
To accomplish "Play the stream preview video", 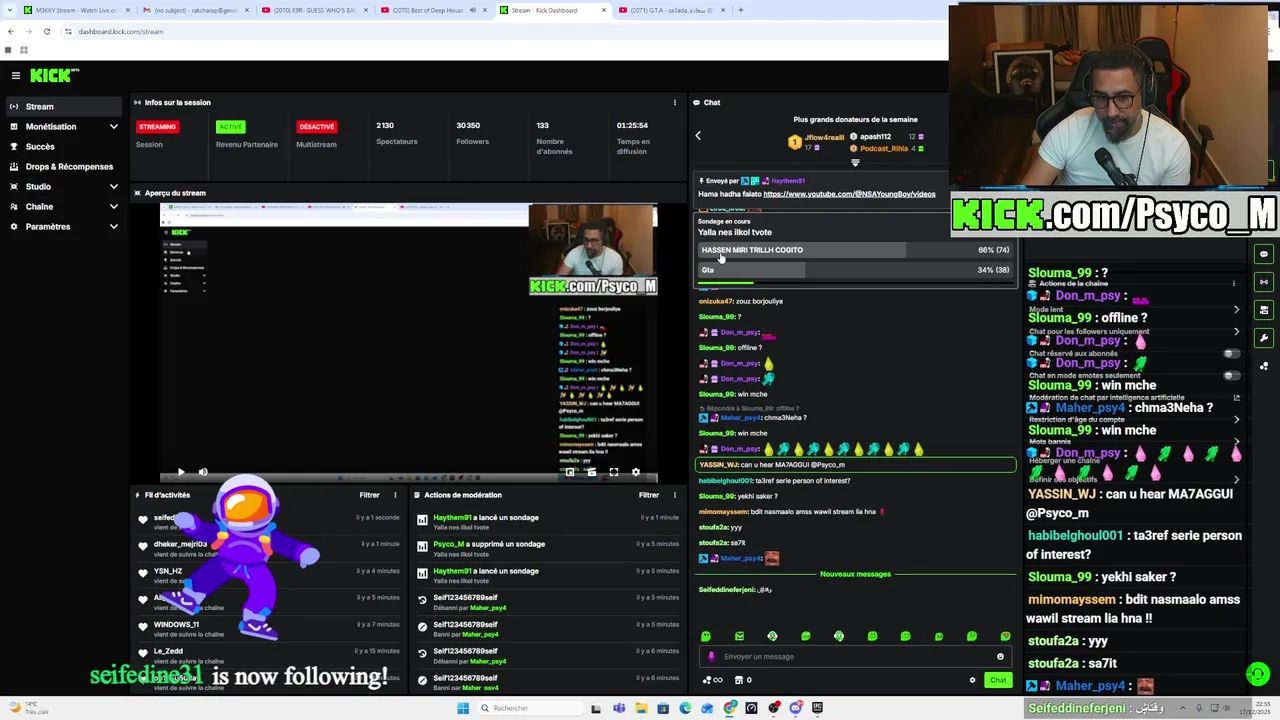I will (181, 472).
